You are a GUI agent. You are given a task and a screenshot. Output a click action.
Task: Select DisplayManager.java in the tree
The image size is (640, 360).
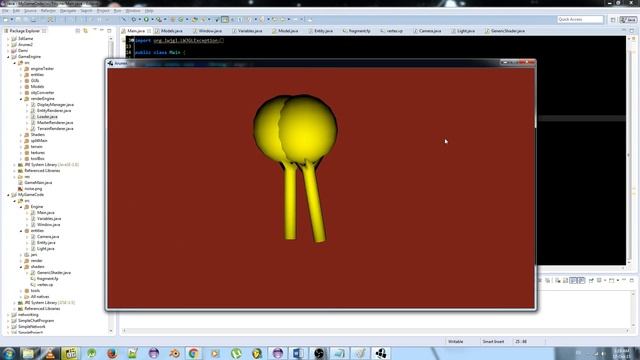click(x=55, y=105)
